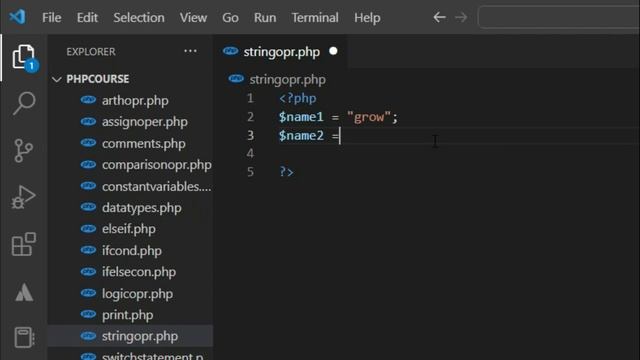Open comments.php in explorer
Image resolution: width=640 pixels, height=360 pixels.
(131, 143)
